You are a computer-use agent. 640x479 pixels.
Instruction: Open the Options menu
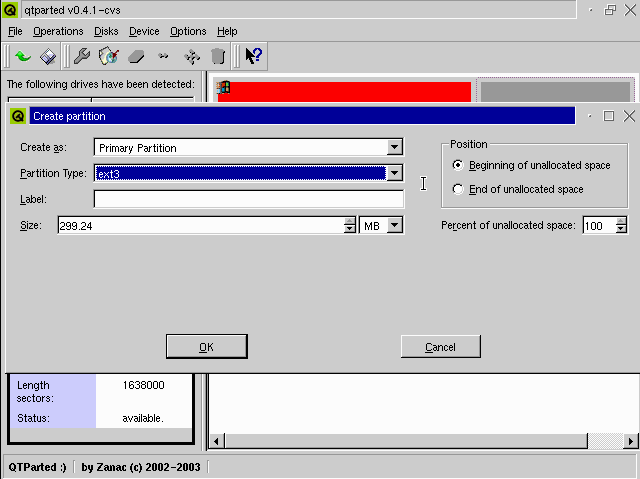point(188,31)
